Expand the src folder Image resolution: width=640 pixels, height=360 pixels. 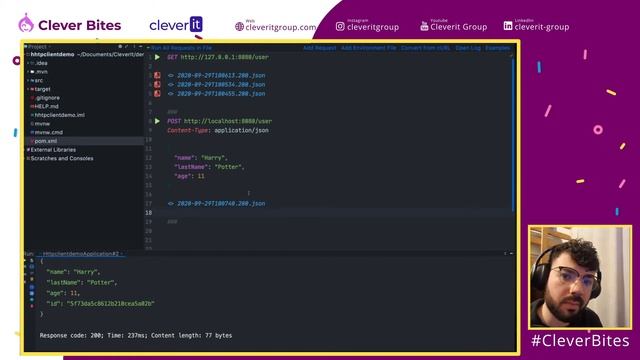pos(28,80)
